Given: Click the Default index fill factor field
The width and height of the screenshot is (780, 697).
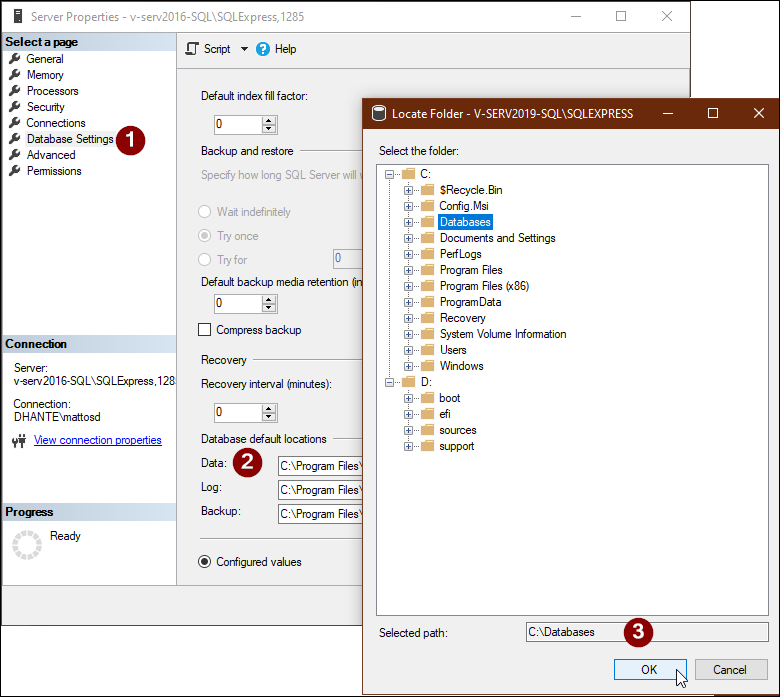Looking at the screenshot, I should (238, 124).
